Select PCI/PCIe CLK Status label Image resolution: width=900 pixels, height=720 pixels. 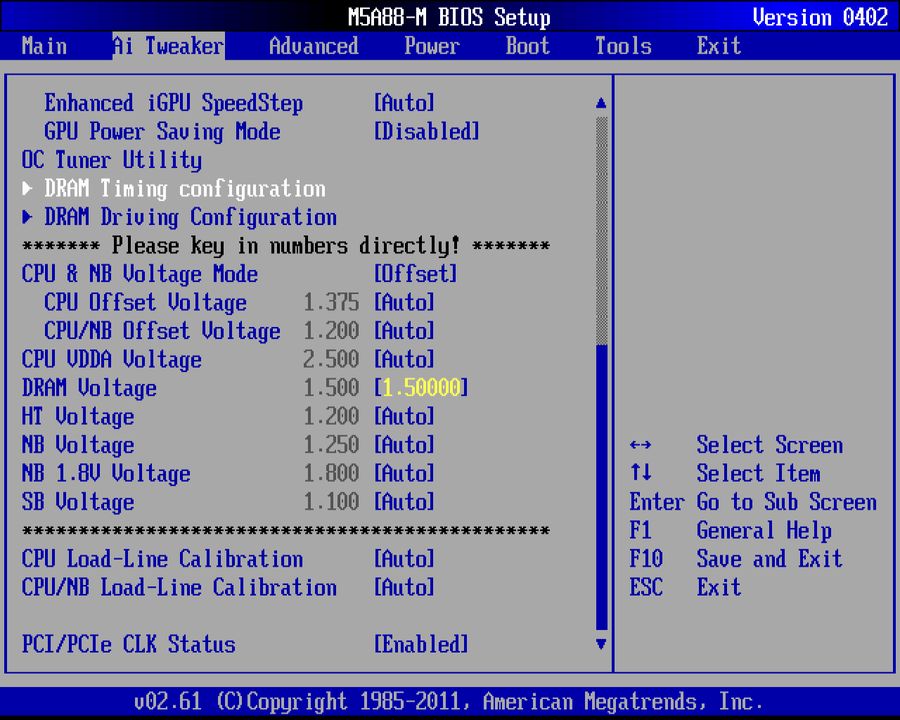129,644
